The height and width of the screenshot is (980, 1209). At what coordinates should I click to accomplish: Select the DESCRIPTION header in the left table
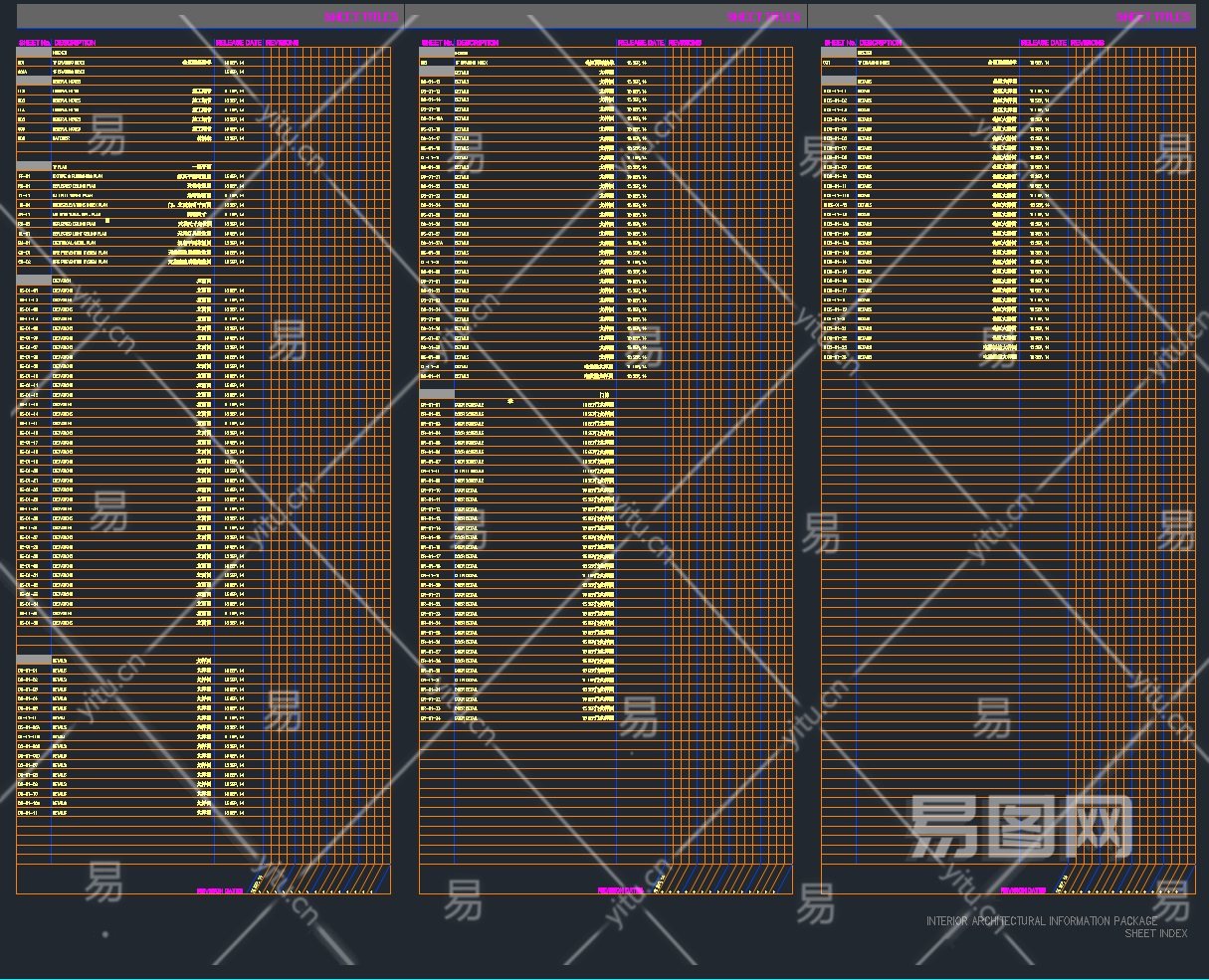pyautogui.click(x=75, y=43)
